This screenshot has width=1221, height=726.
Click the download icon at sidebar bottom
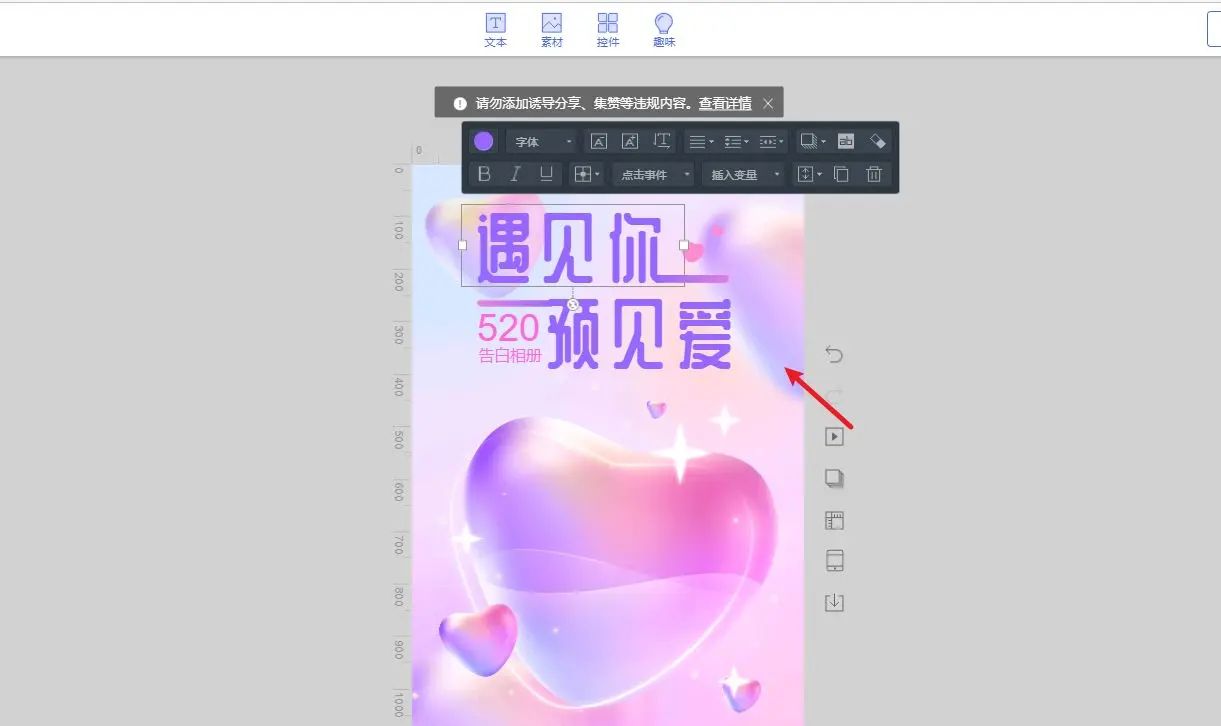pos(834,602)
